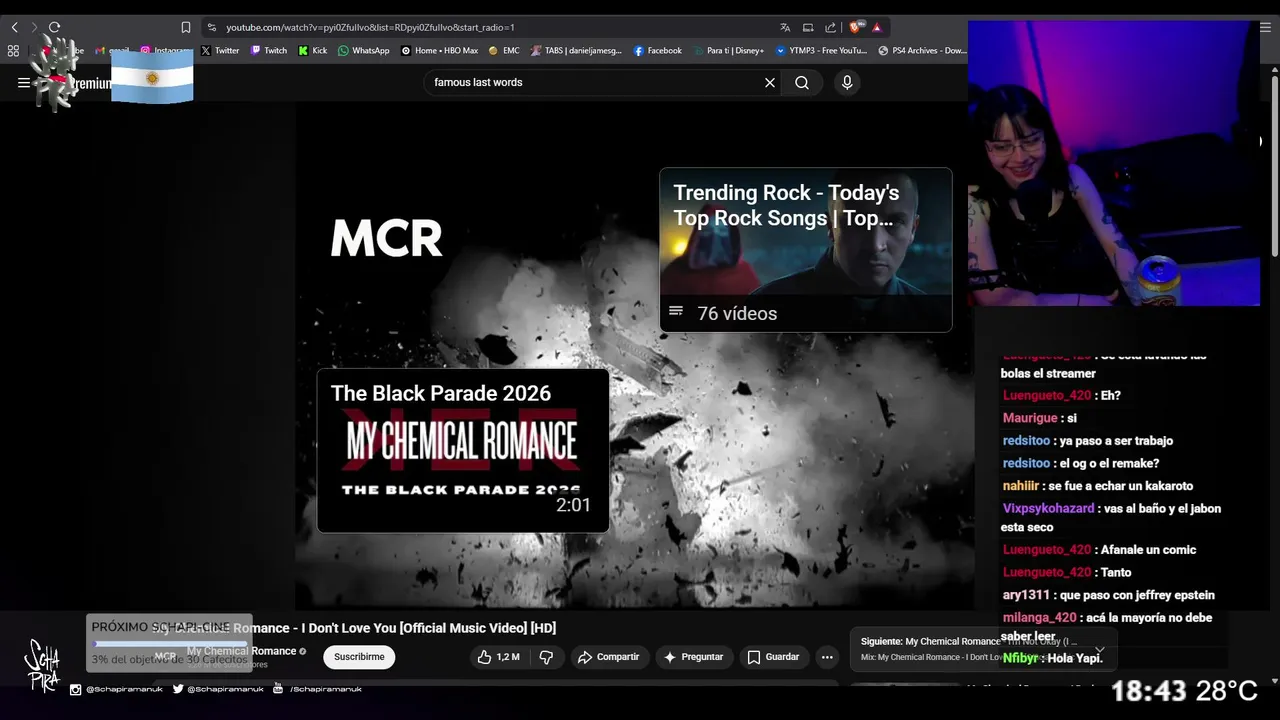The width and height of the screenshot is (1280, 720).
Task: Open the TABS danieljamesg bookmark
Action: click(576, 50)
